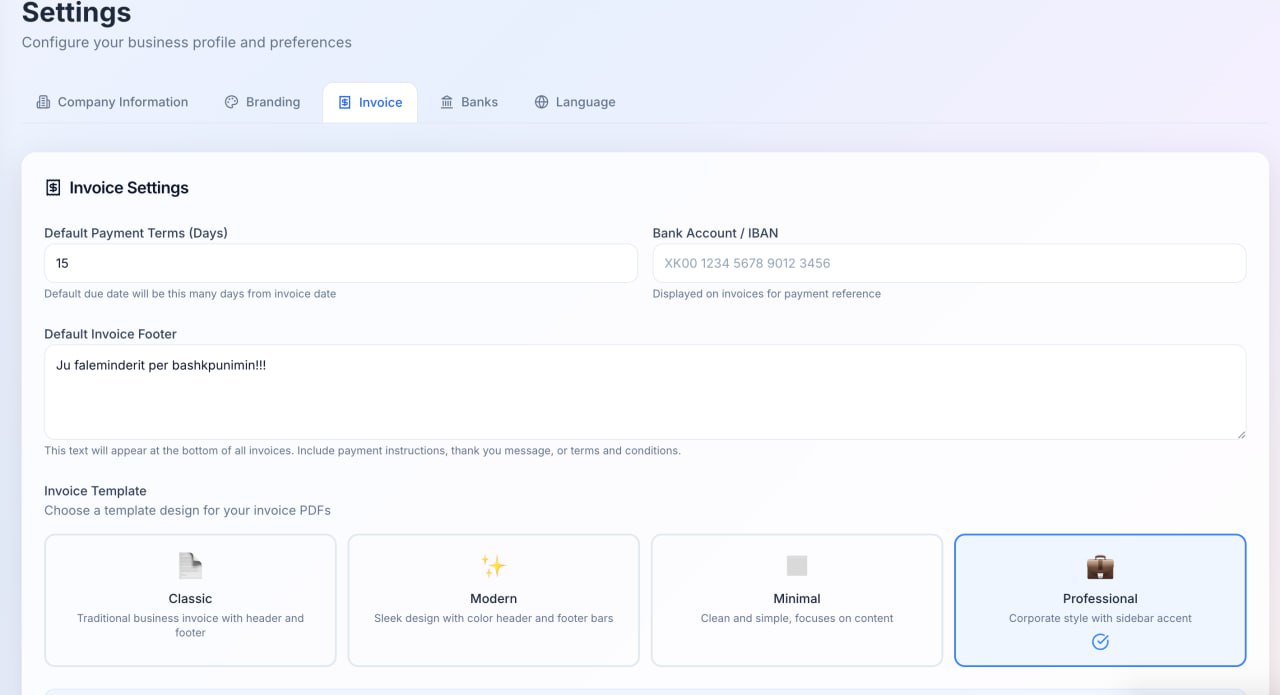The height and width of the screenshot is (695, 1280).
Task: Click the Bank Account / IBAN field
Action: pyautogui.click(x=949, y=263)
